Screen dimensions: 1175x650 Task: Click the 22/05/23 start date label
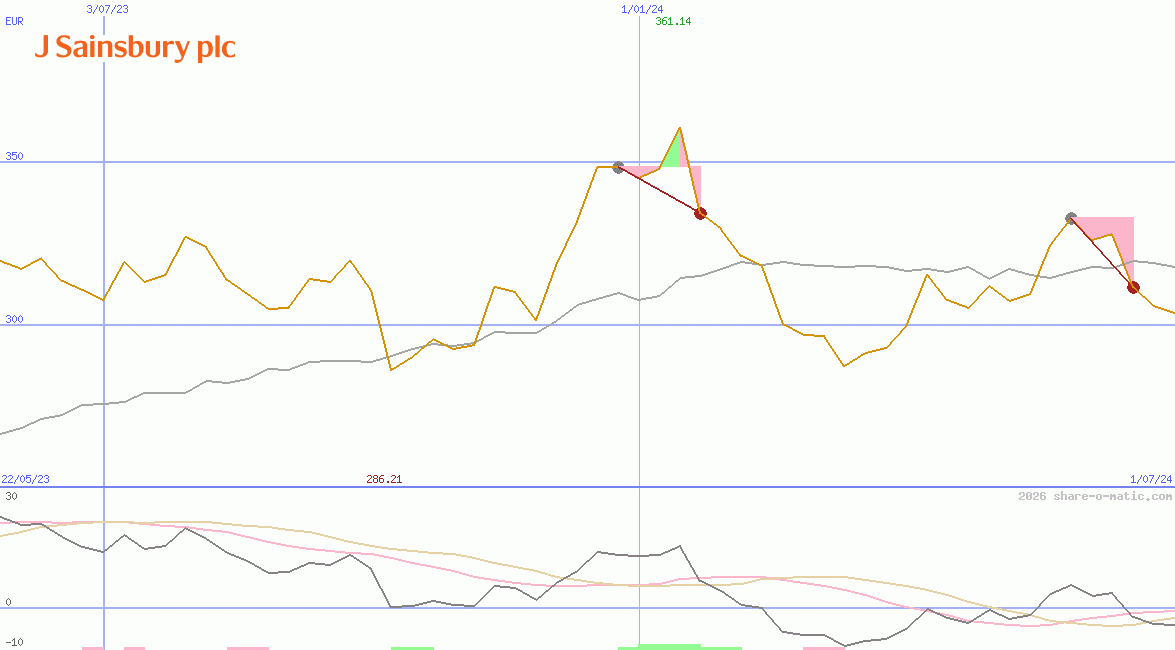click(x=25, y=479)
